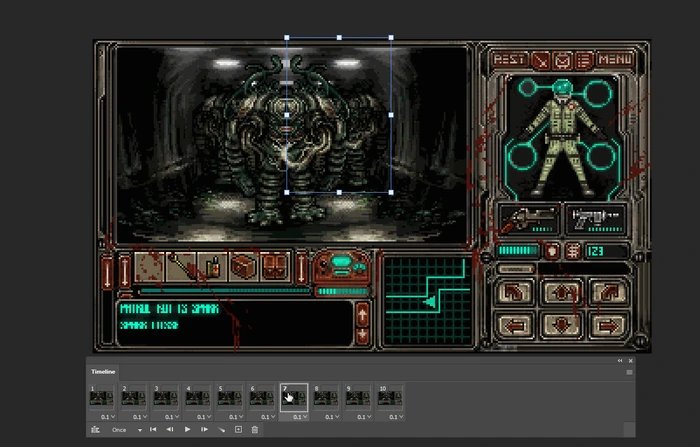
Task: Expand frame 5 delay time dropdown
Action: pos(233,416)
